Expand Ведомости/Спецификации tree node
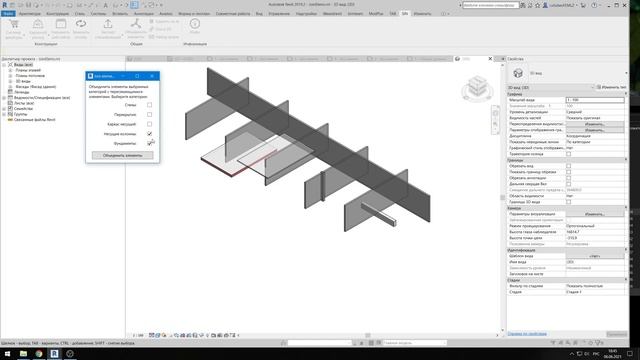Screen dimensions: 640x360 coord(4,98)
